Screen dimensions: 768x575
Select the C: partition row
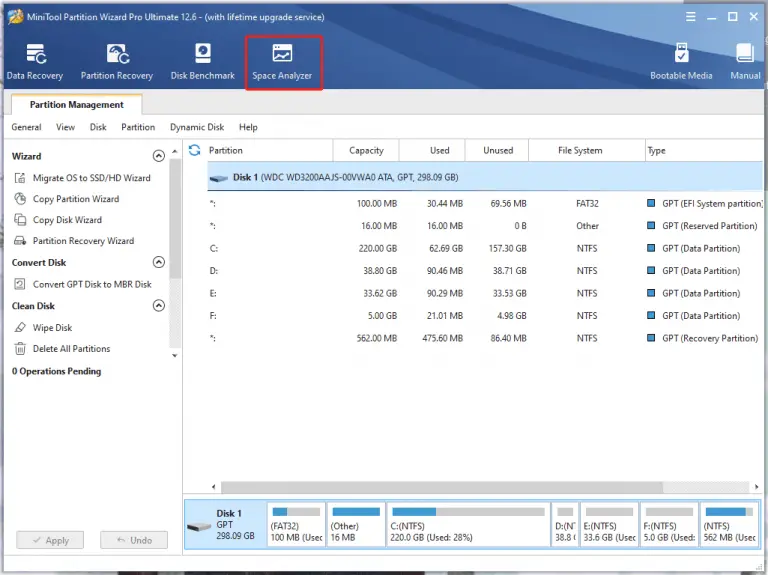(485, 248)
